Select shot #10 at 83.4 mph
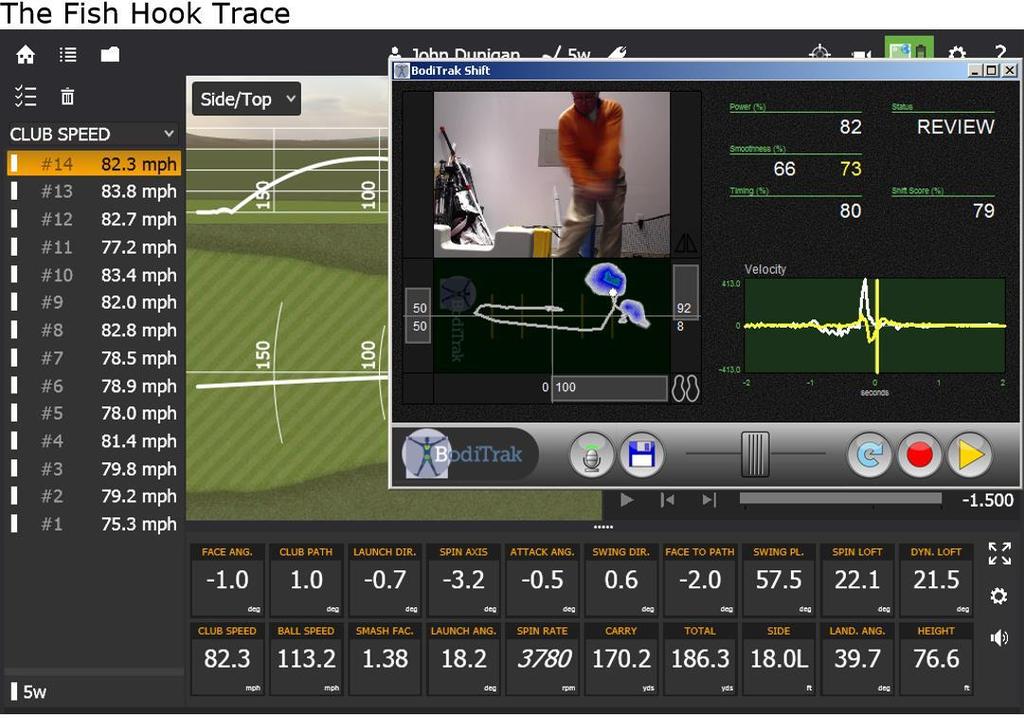 pyautogui.click(x=108, y=275)
